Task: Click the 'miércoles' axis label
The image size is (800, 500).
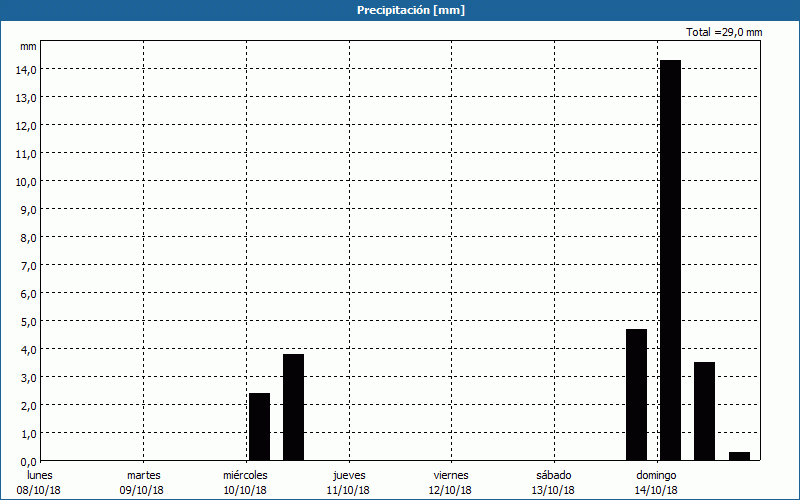Action: [245, 476]
